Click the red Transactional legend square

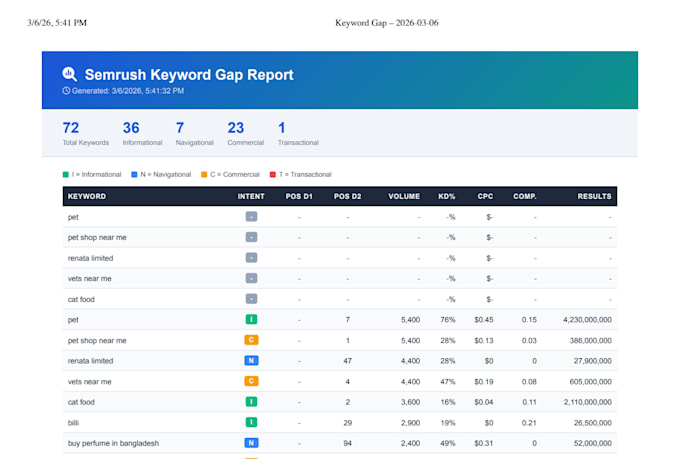272,174
